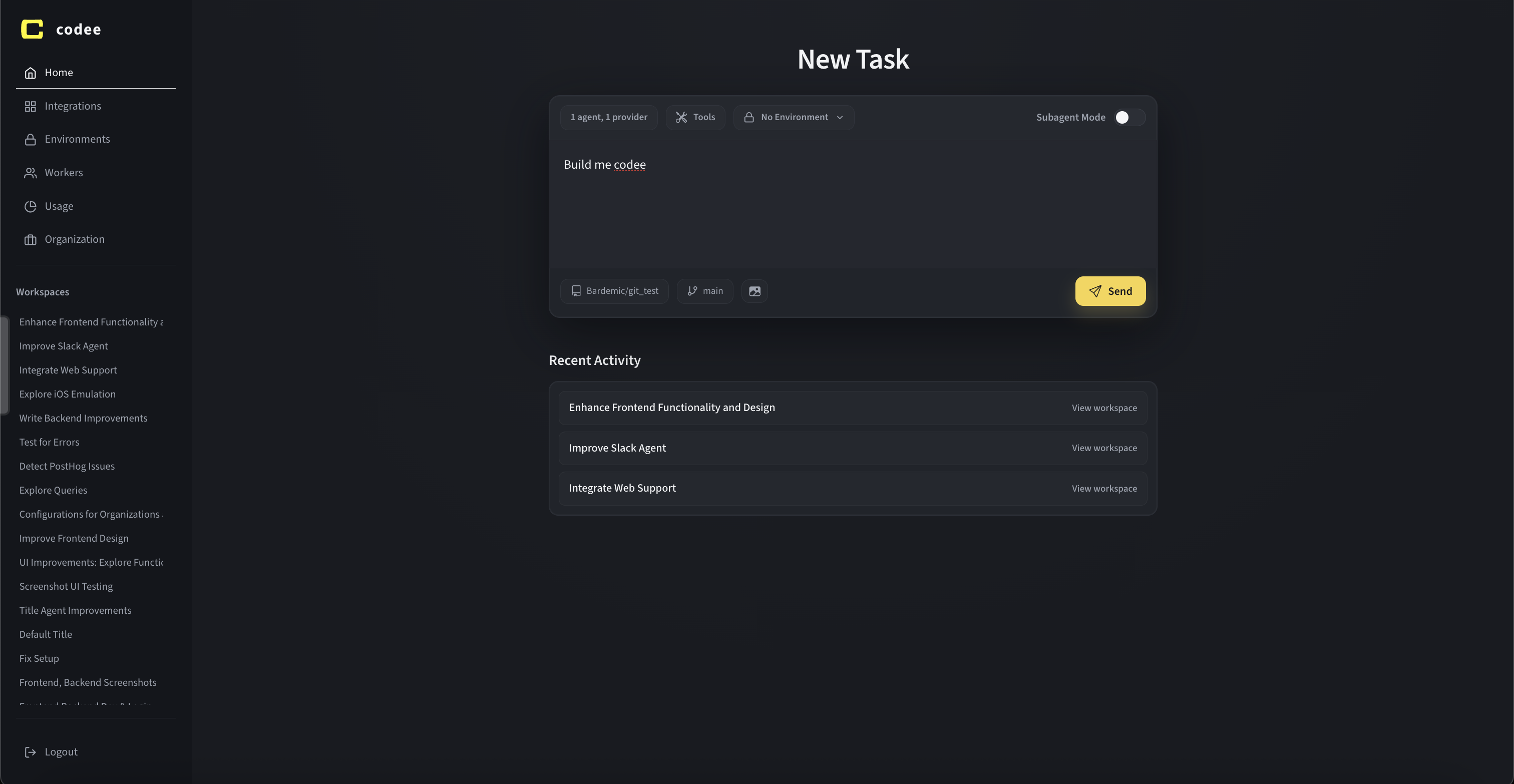Click the Send button
The width and height of the screenshot is (1514, 784).
[1109, 290]
